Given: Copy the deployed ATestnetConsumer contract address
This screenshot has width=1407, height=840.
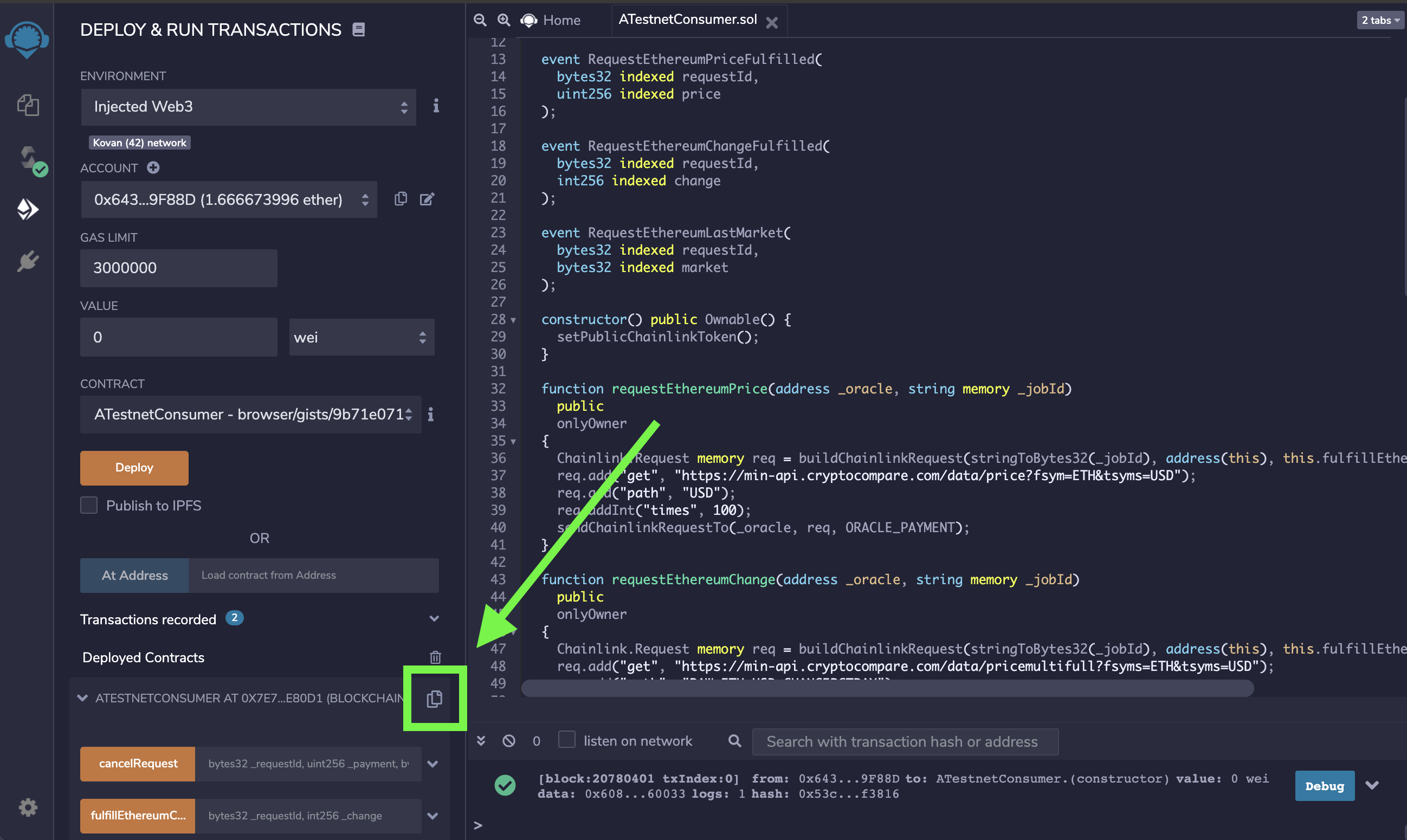Looking at the screenshot, I should (434, 699).
